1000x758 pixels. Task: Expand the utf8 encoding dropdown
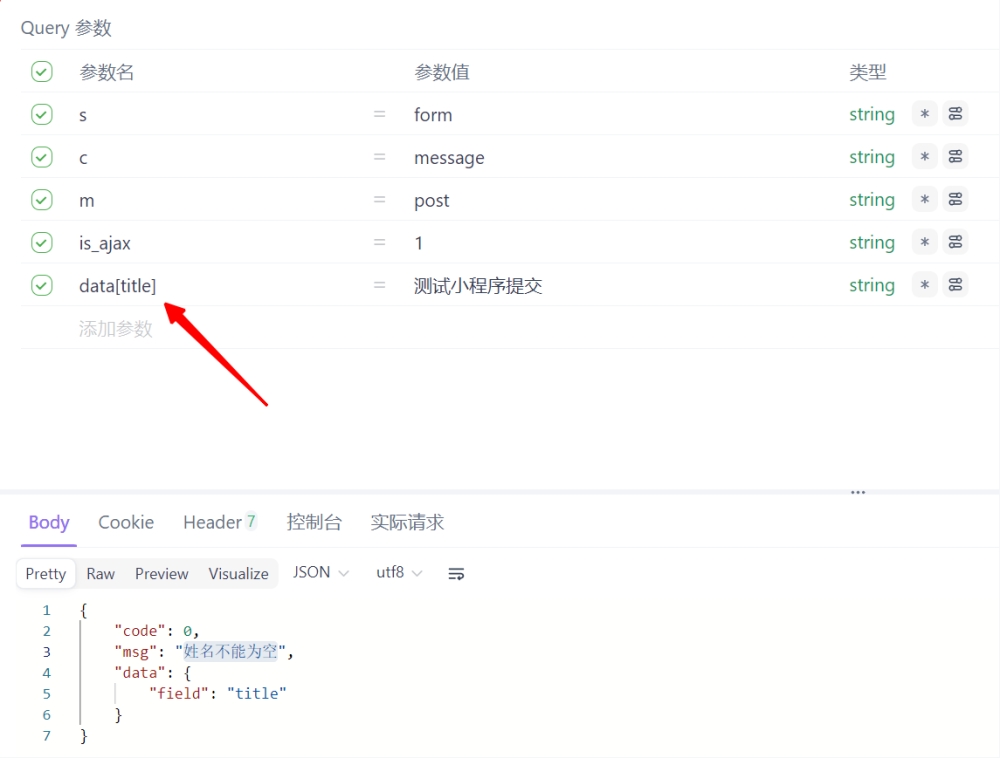399,573
